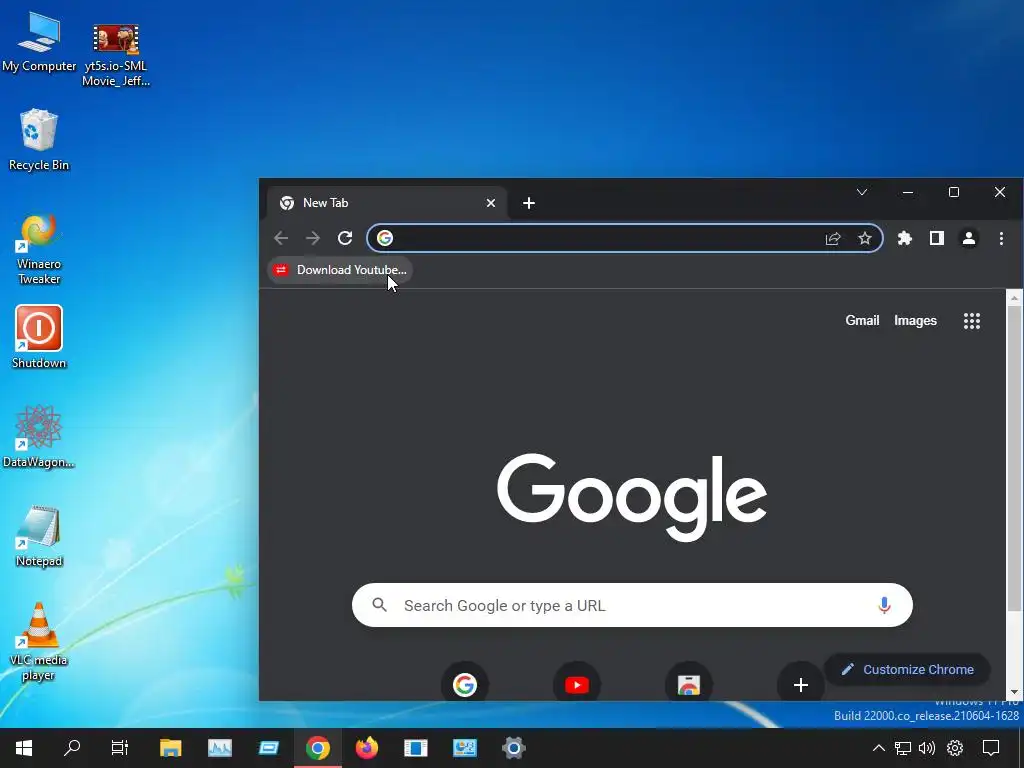This screenshot has height=768, width=1024.
Task: Reload the page in Chrome
Action: pos(345,238)
